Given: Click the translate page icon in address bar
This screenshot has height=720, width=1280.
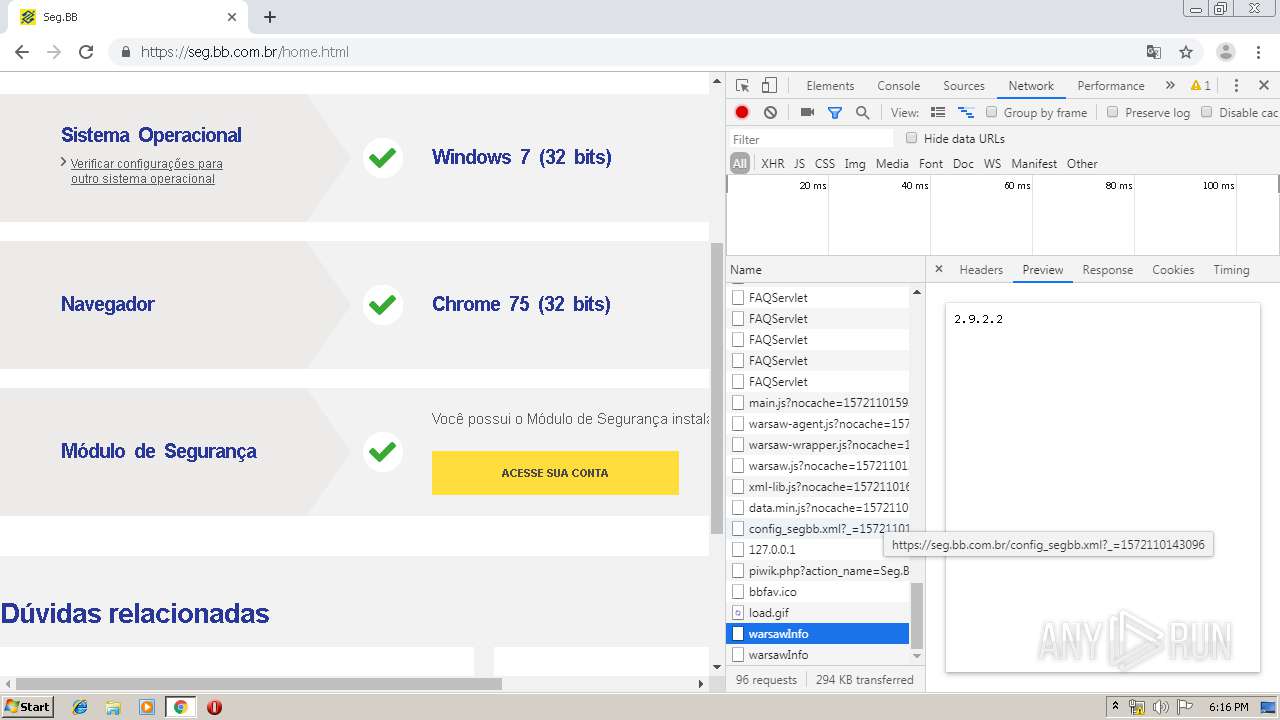Looking at the screenshot, I should [1154, 52].
